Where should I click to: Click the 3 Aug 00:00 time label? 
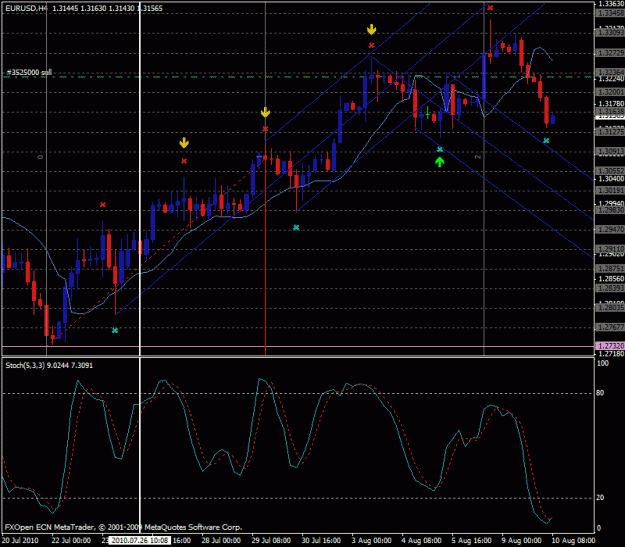pos(371,541)
